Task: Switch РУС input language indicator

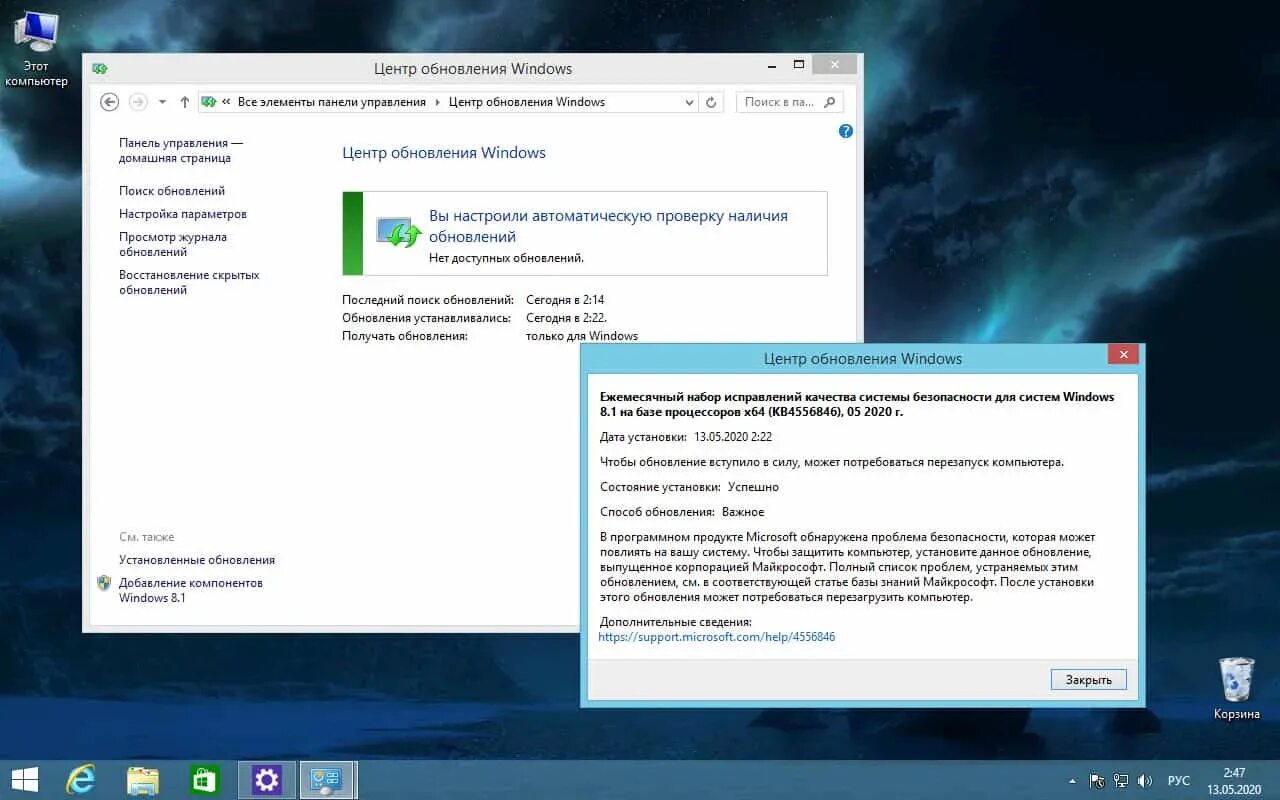Action: click(1179, 781)
